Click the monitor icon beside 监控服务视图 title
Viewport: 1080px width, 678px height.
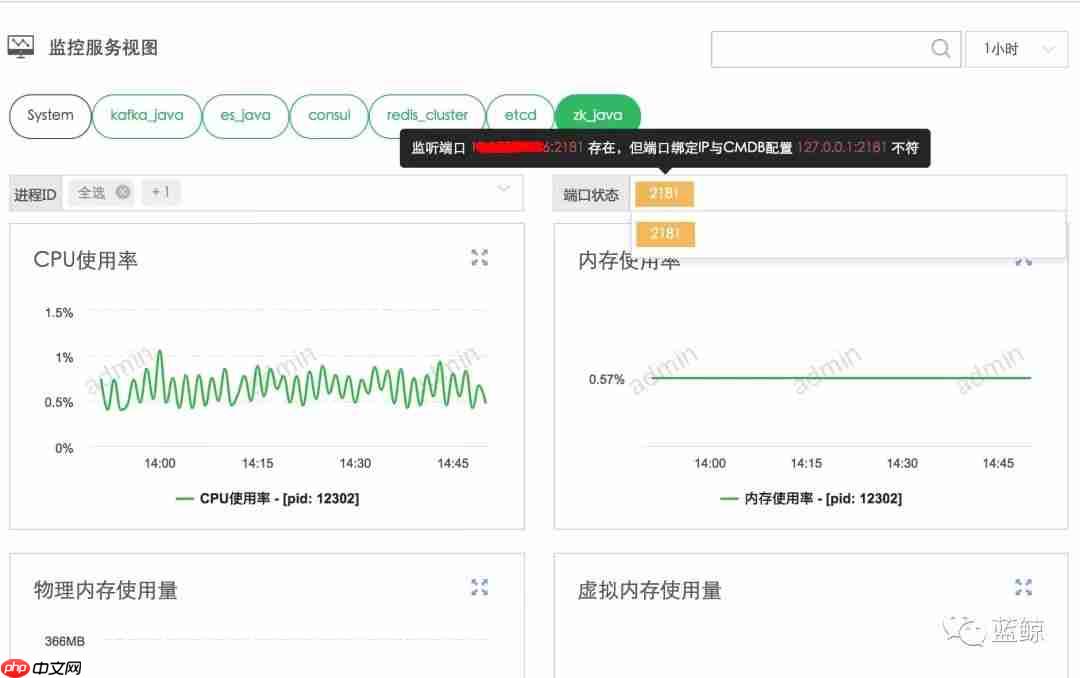tap(21, 45)
